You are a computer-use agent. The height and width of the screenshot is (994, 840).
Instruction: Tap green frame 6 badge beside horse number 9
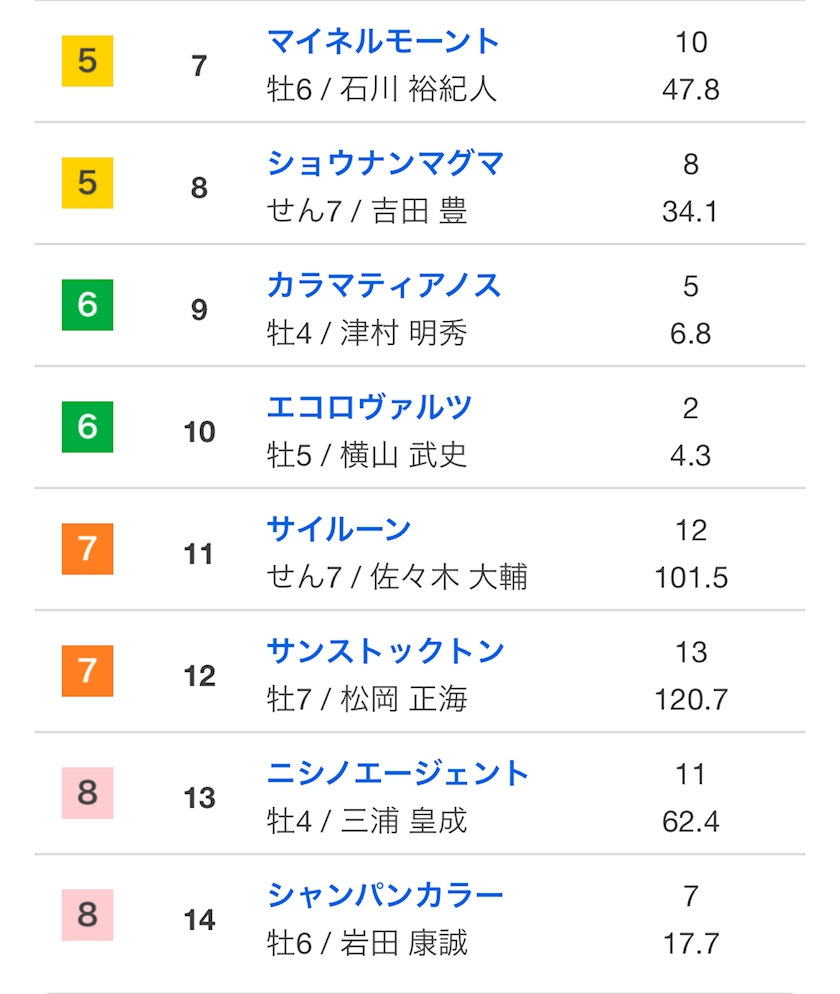click(87, 305)
